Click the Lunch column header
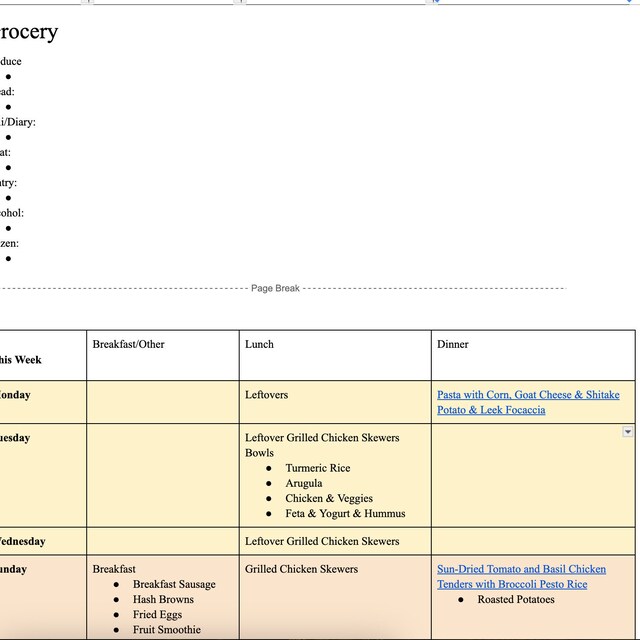The image size is (640, 640). coord(259,344)
